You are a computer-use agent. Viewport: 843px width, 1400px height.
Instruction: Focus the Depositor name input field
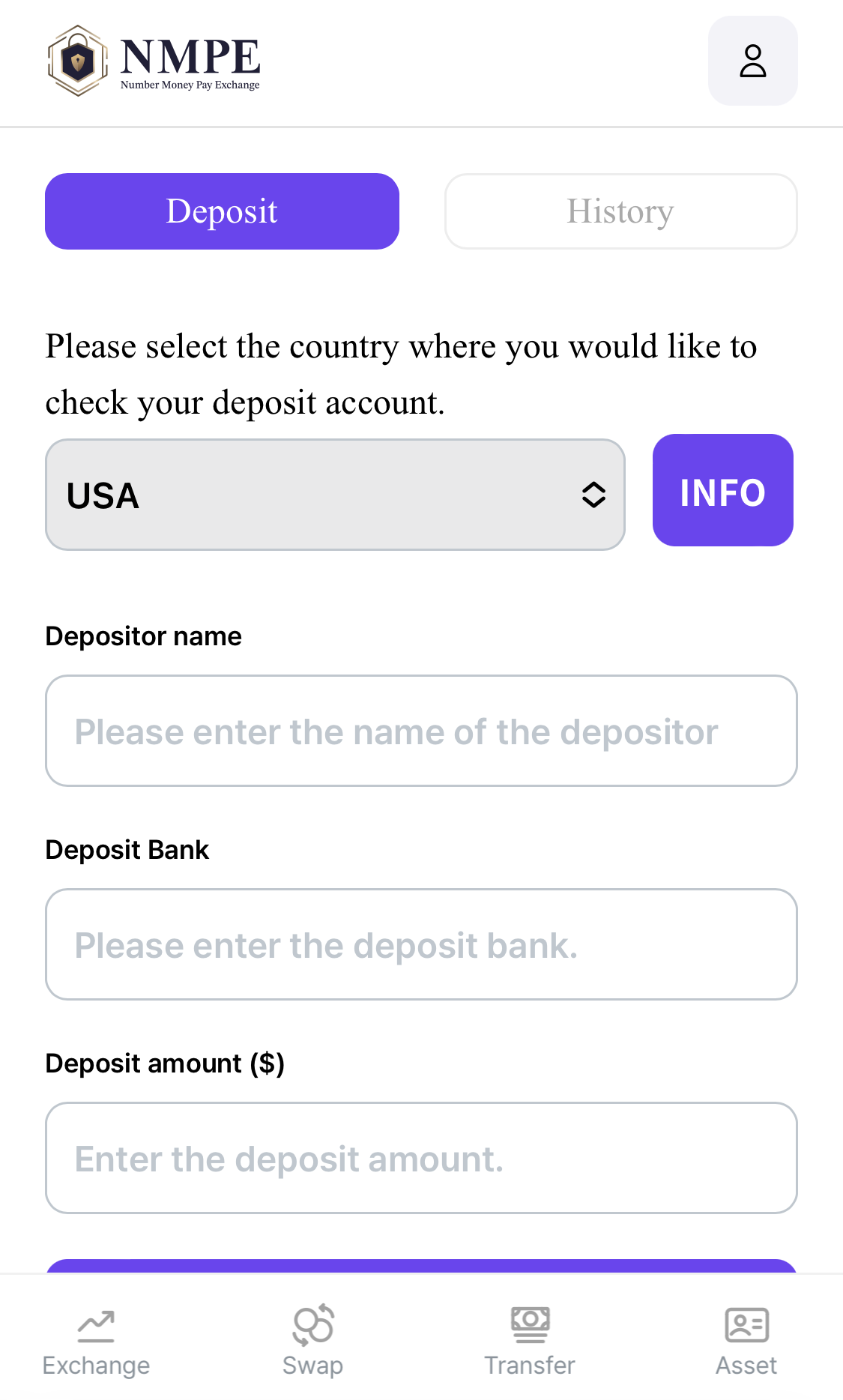coord(421,731)
